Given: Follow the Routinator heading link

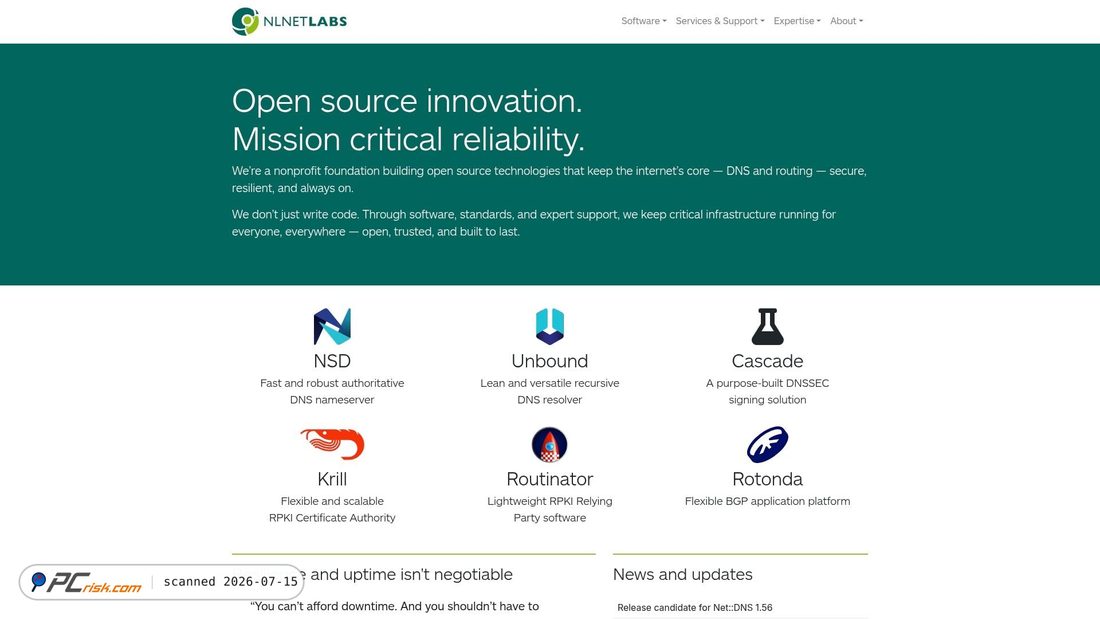Looking at the screenshot, I should [x=549, y=479].
